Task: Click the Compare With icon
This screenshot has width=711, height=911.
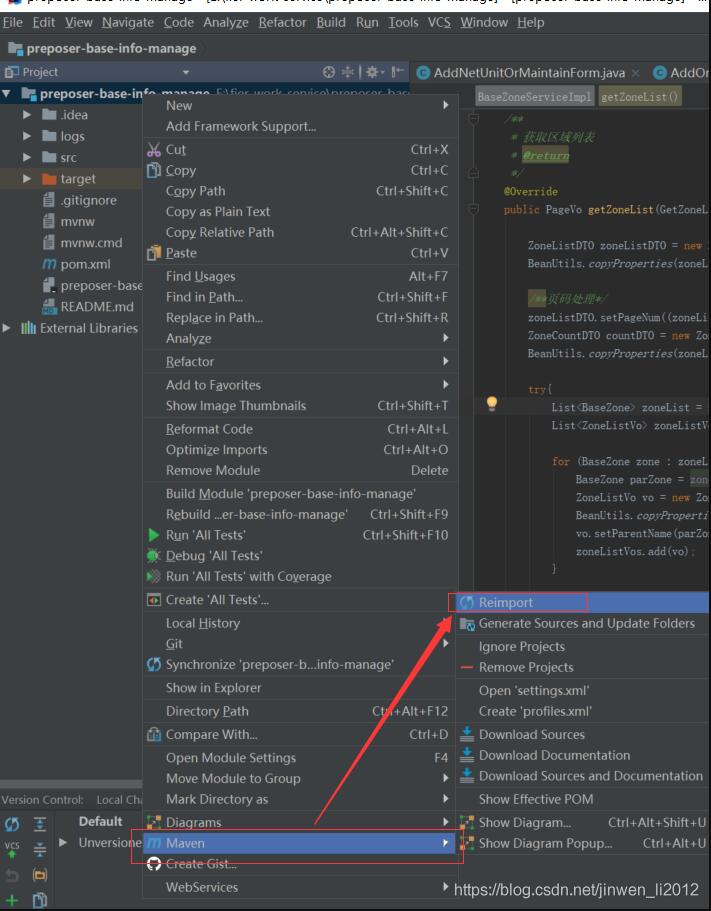Action: pos(153,735)
